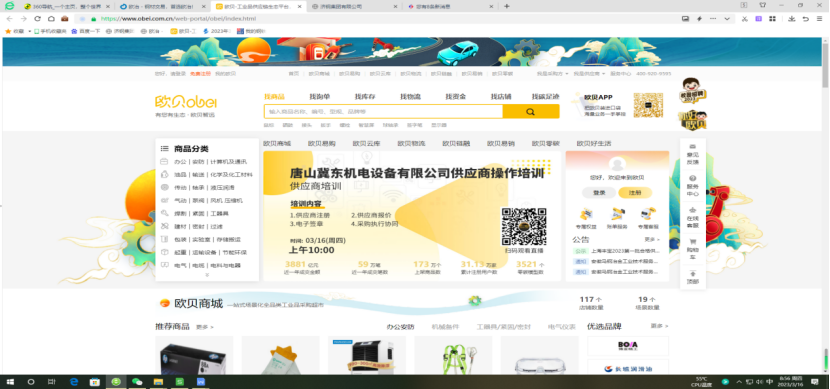Screen dimensions: 830x389
Task: Select the 找询单 search tab
Action: (x=320, y=97)
